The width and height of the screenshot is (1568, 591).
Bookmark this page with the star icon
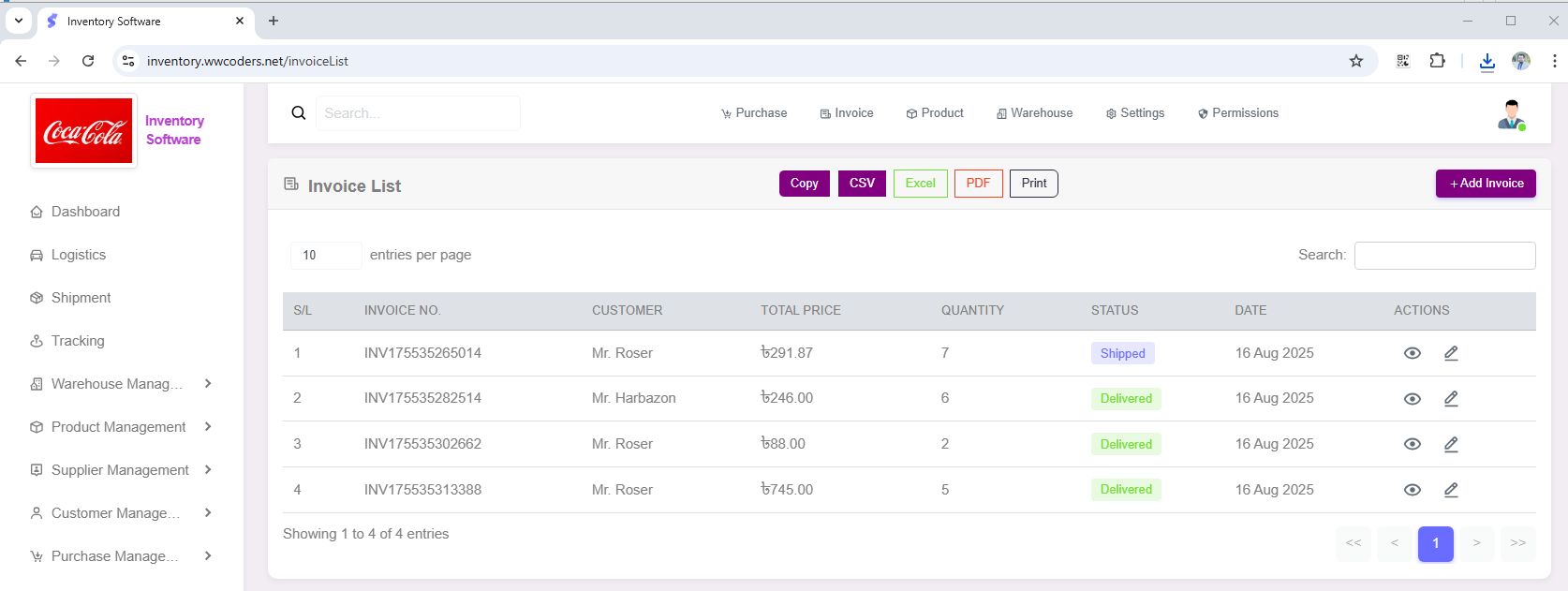[1355, 61]
